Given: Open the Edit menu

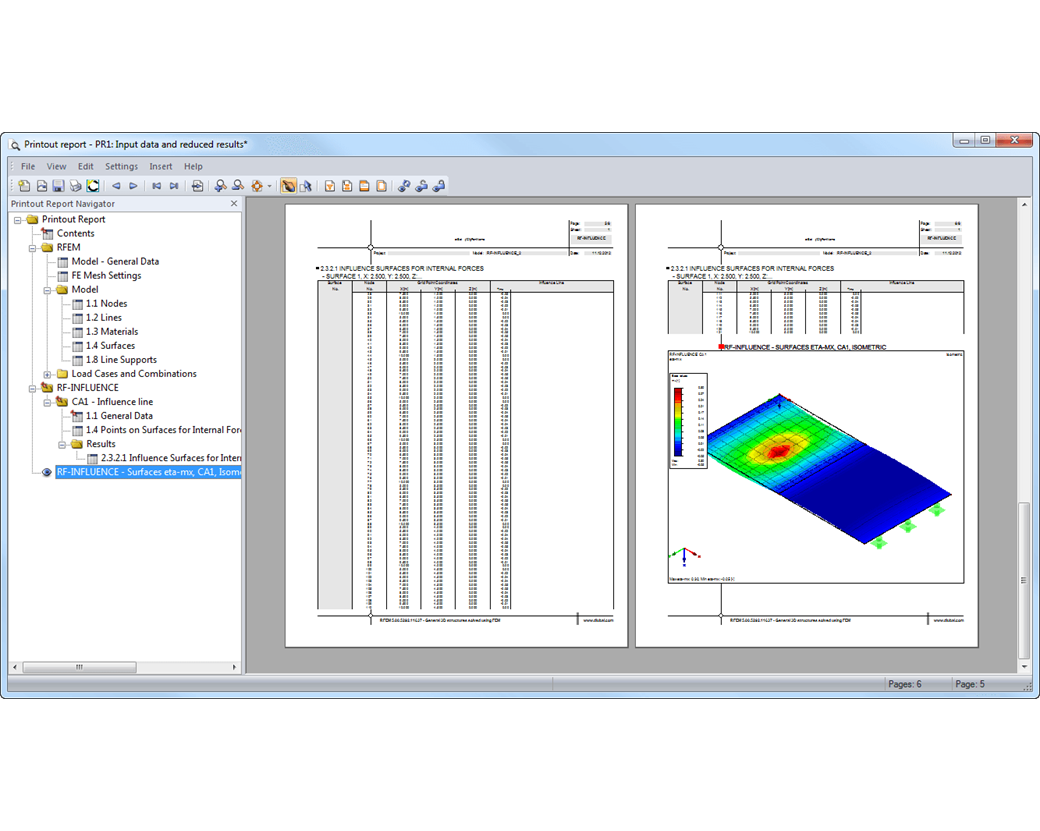Looking at the screenshot, I should tap(86, 166).
